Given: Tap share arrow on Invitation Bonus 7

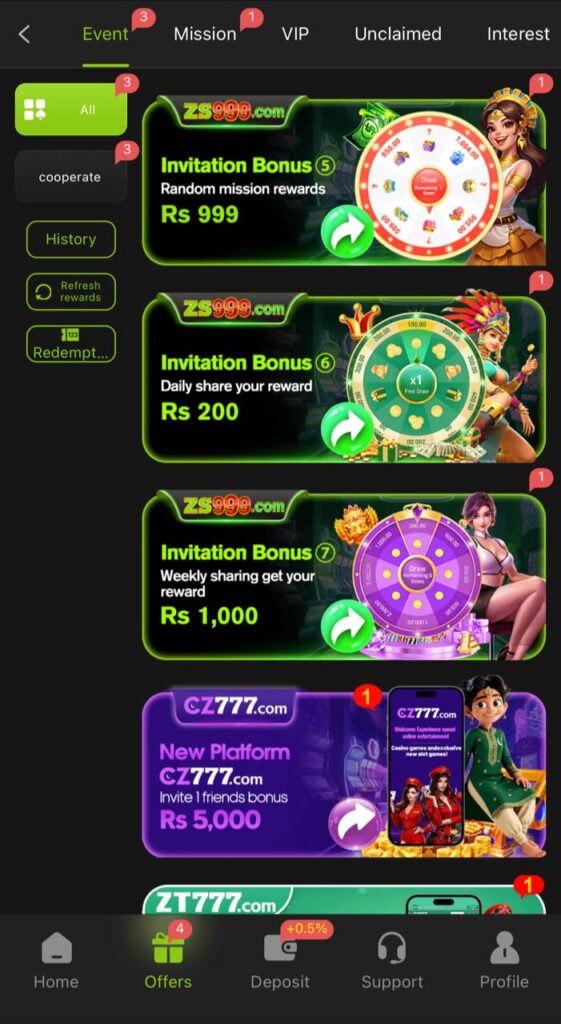Looking at the screenshot, I should 347,626.
